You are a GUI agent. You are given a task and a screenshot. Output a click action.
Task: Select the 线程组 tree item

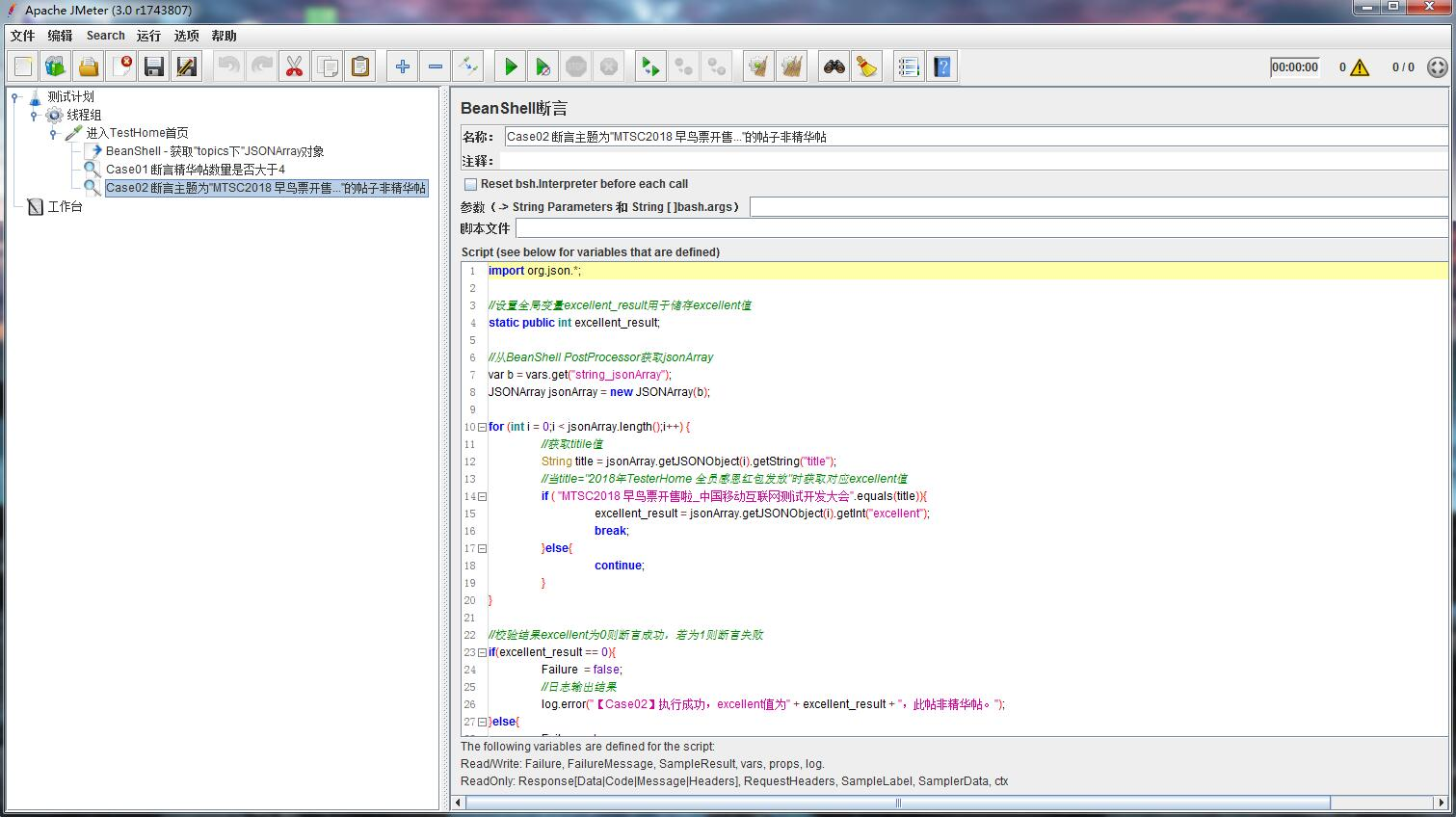click(84, 115)
